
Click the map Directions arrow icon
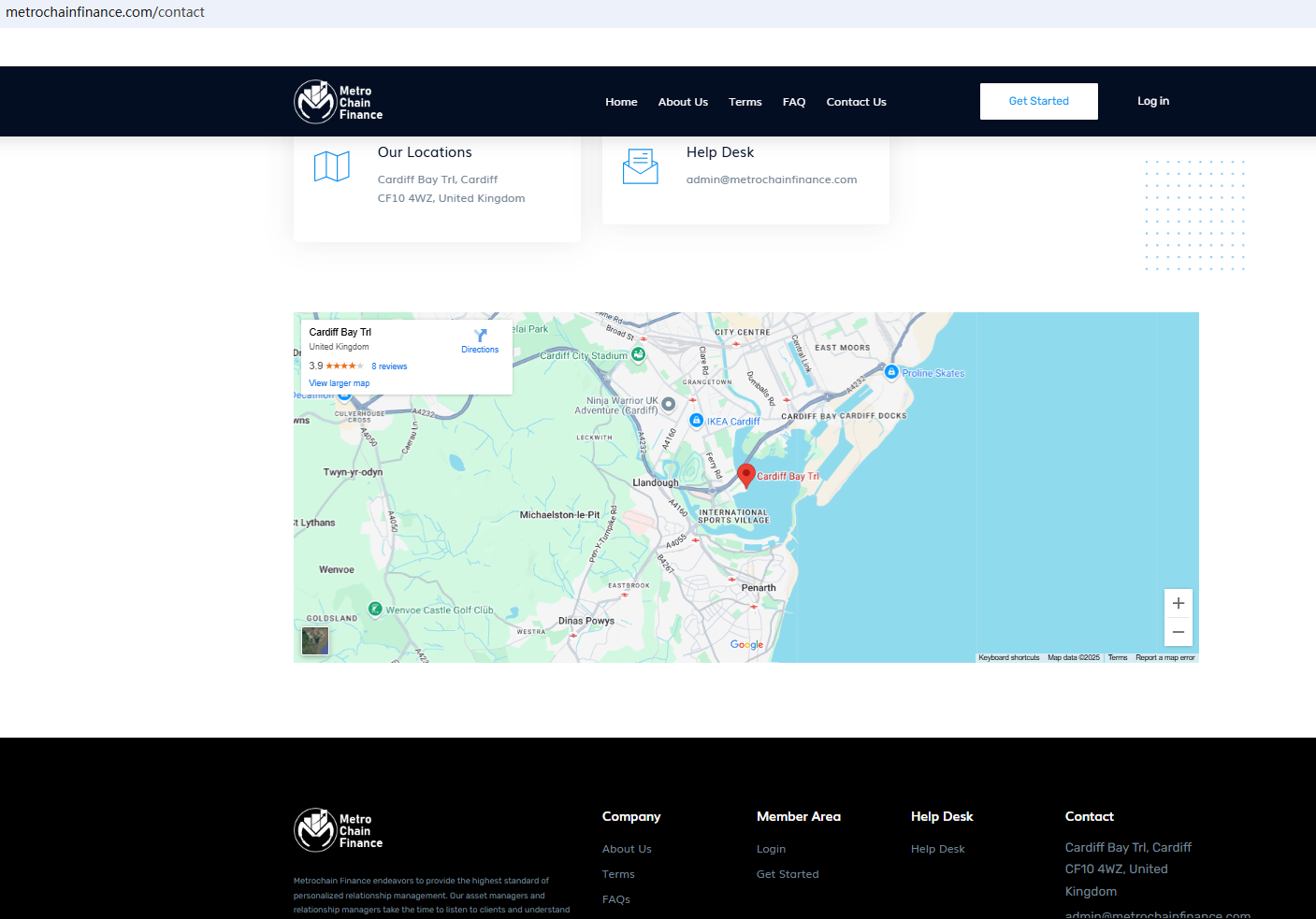[x=480, y=336]
